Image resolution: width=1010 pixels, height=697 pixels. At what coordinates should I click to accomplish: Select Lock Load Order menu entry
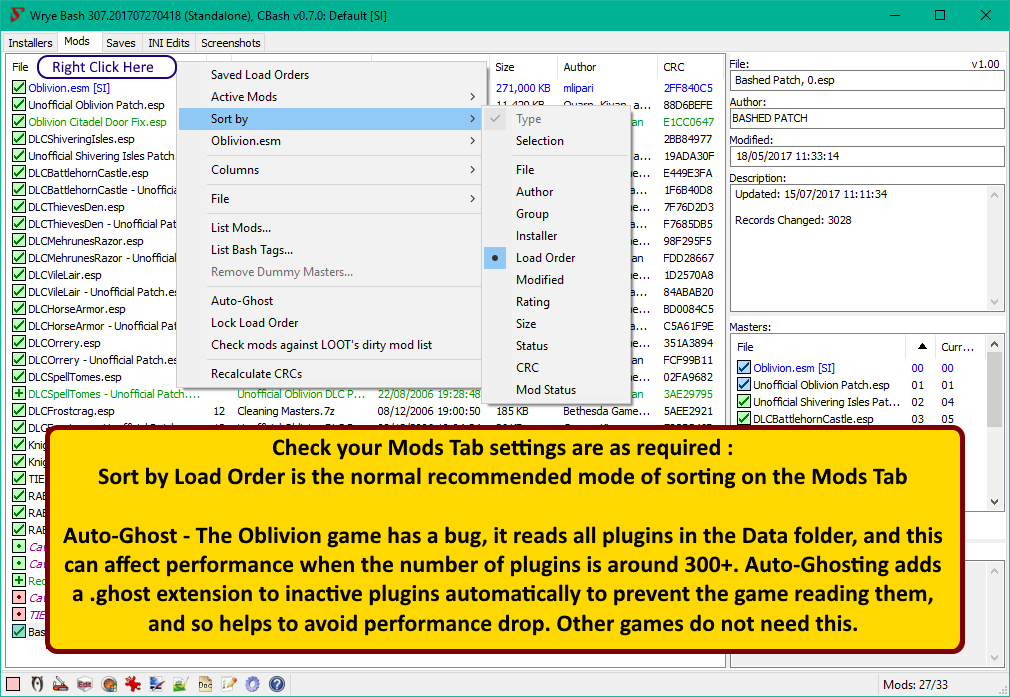(331, 323)
